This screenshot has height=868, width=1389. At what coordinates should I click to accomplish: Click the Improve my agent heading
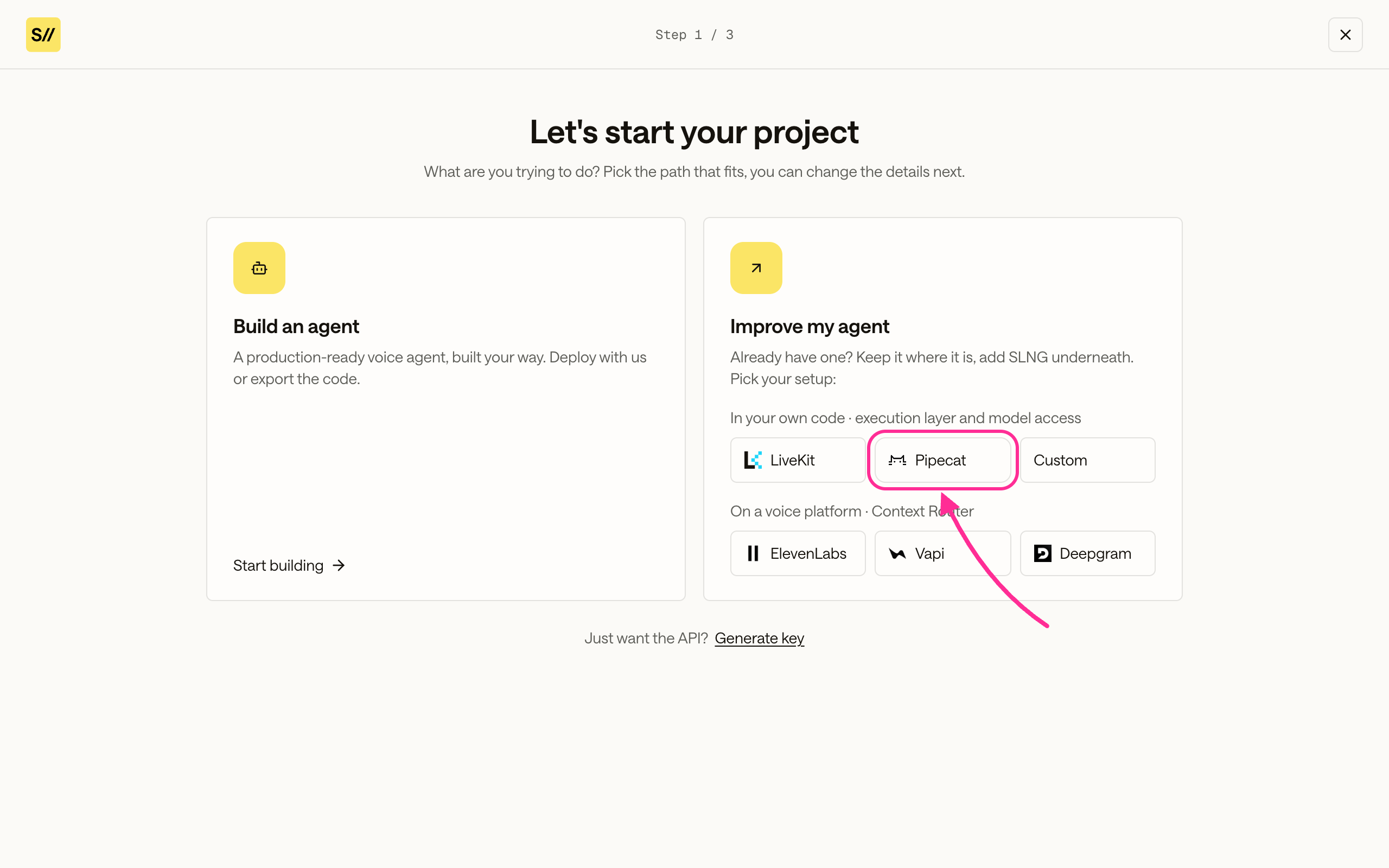pyautogui.click(x=810, y=327)
